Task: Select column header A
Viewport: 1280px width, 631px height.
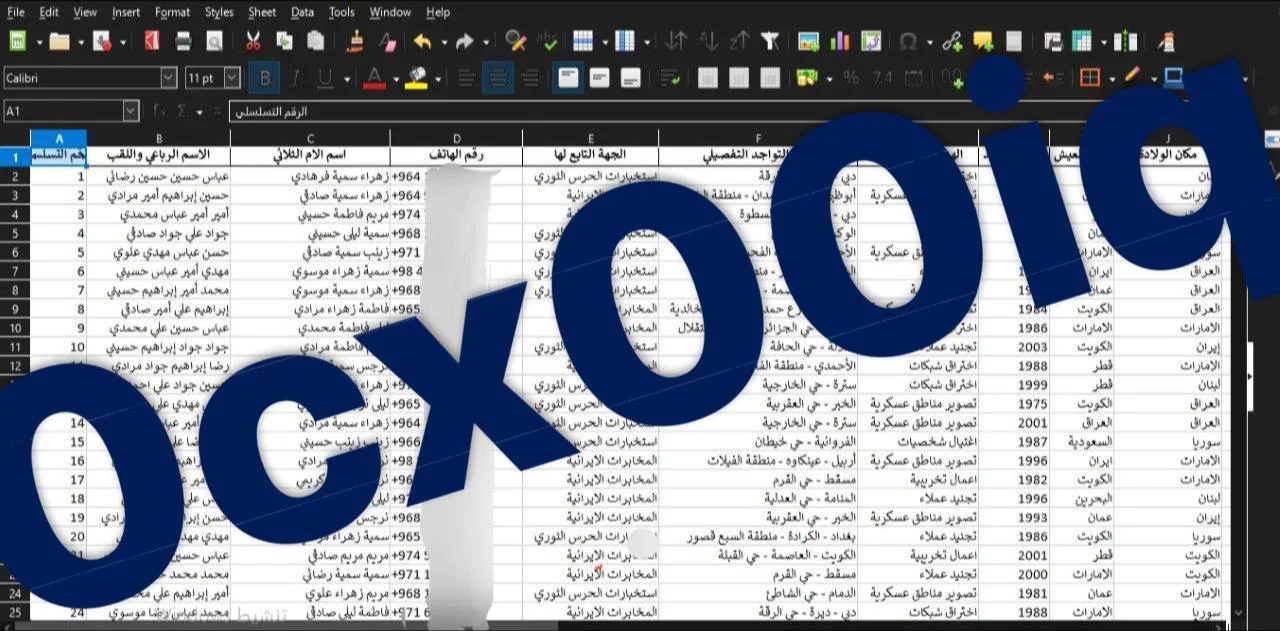Action: [59, 138]
